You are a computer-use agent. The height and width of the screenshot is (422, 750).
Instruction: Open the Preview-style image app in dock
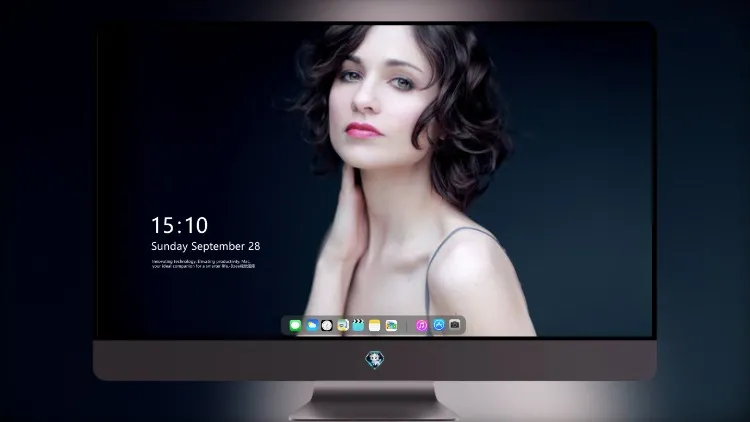click(x=343, y=325)
